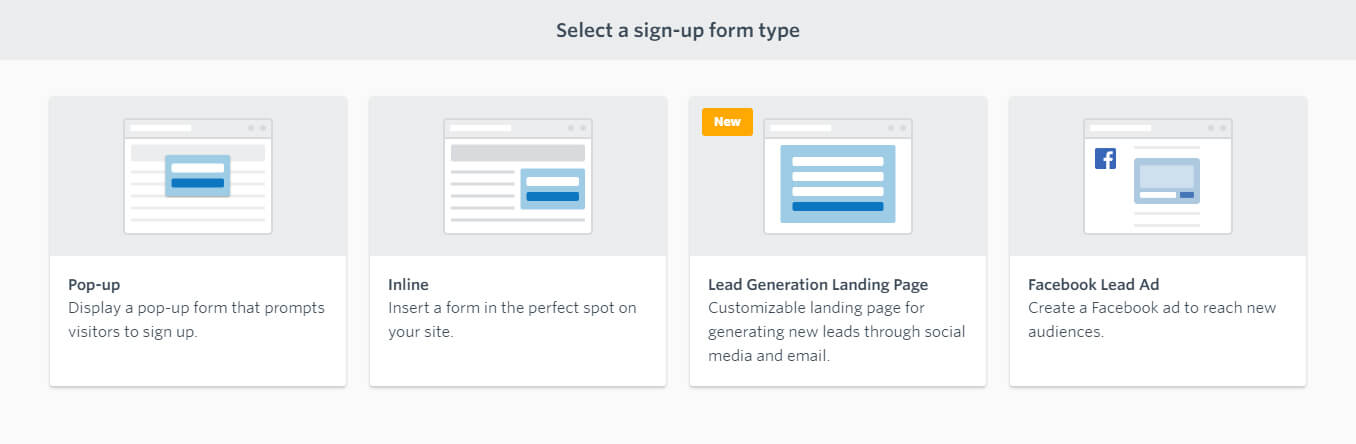Click the gray thumbnail area of Inline card
The image size is (1356, 444).
pyautogui.click(x=518, y=176)
